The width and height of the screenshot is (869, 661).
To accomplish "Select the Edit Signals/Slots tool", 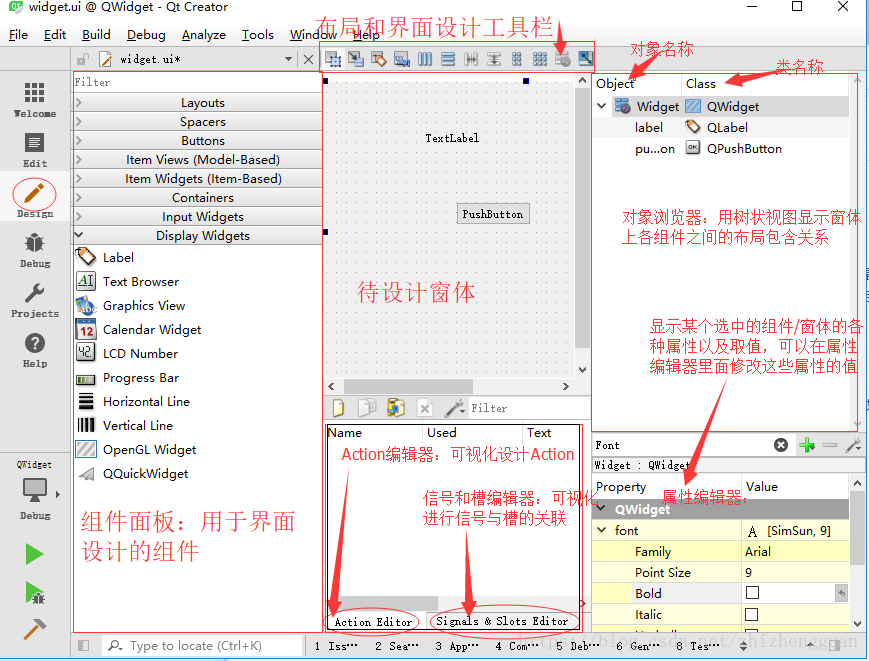I will (356, 59).
